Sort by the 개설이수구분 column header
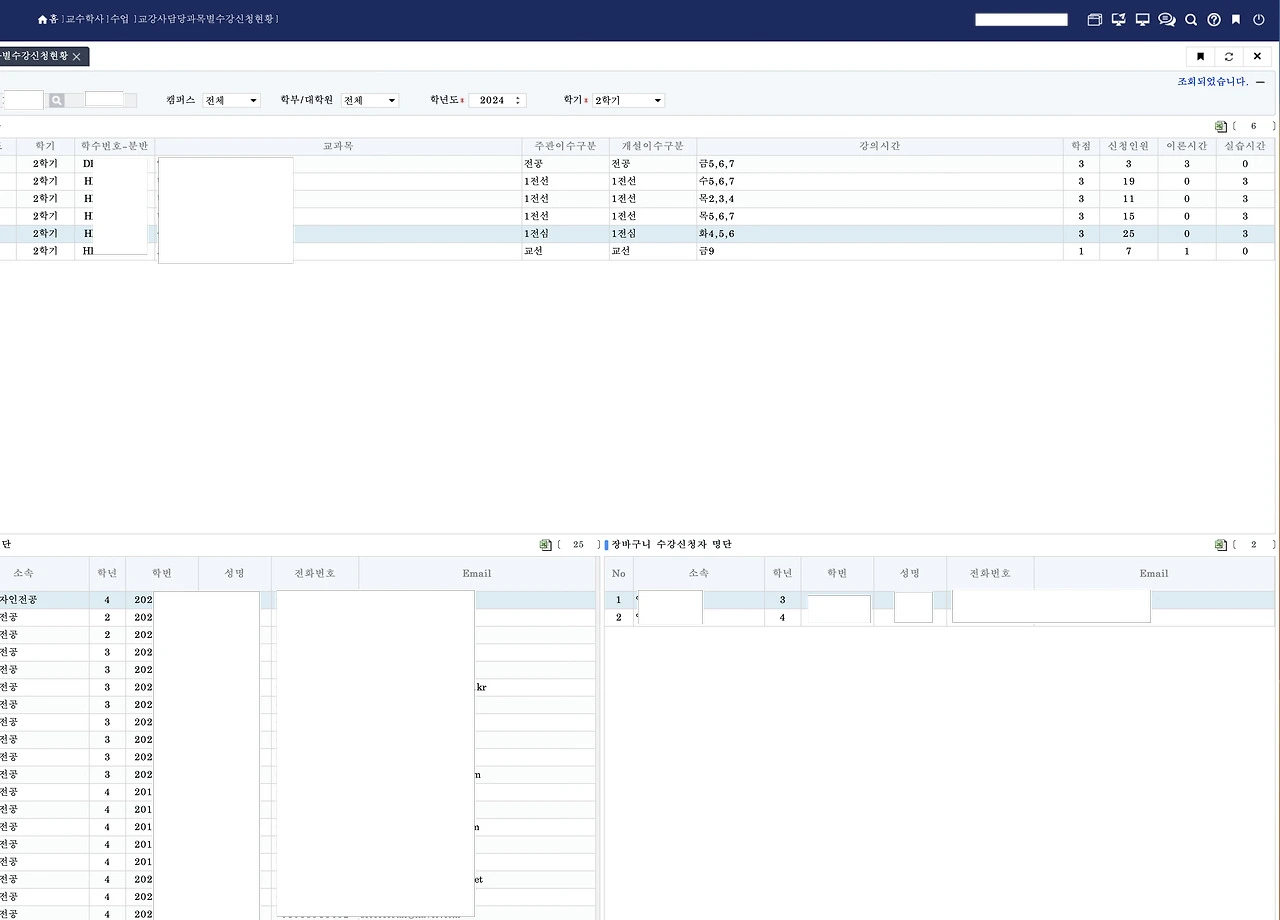Screen dimensions: 1280x920 [652, 146]
